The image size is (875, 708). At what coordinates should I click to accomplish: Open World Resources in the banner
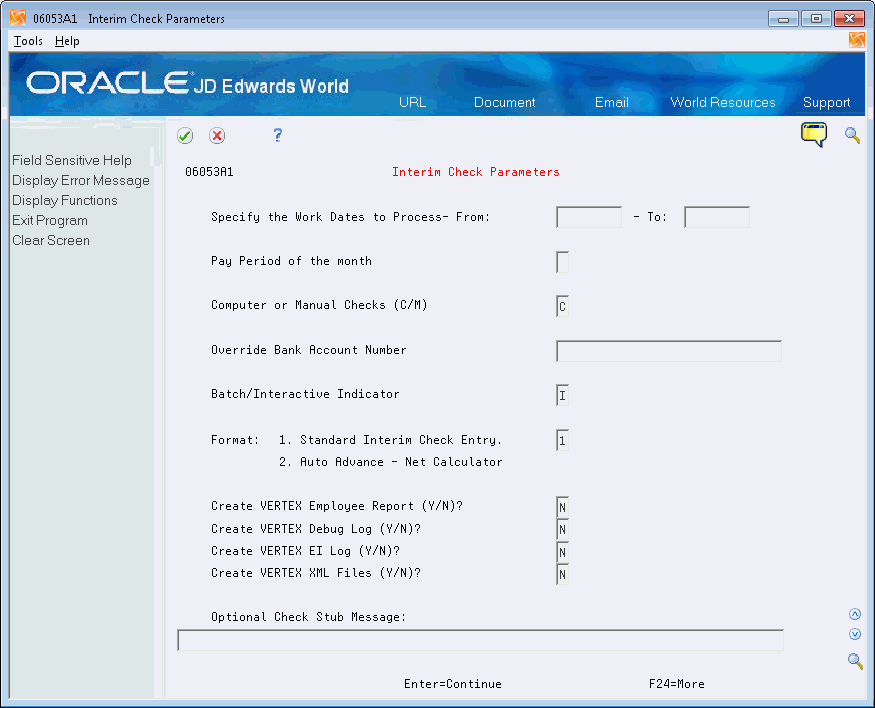[x=723, y=102]
